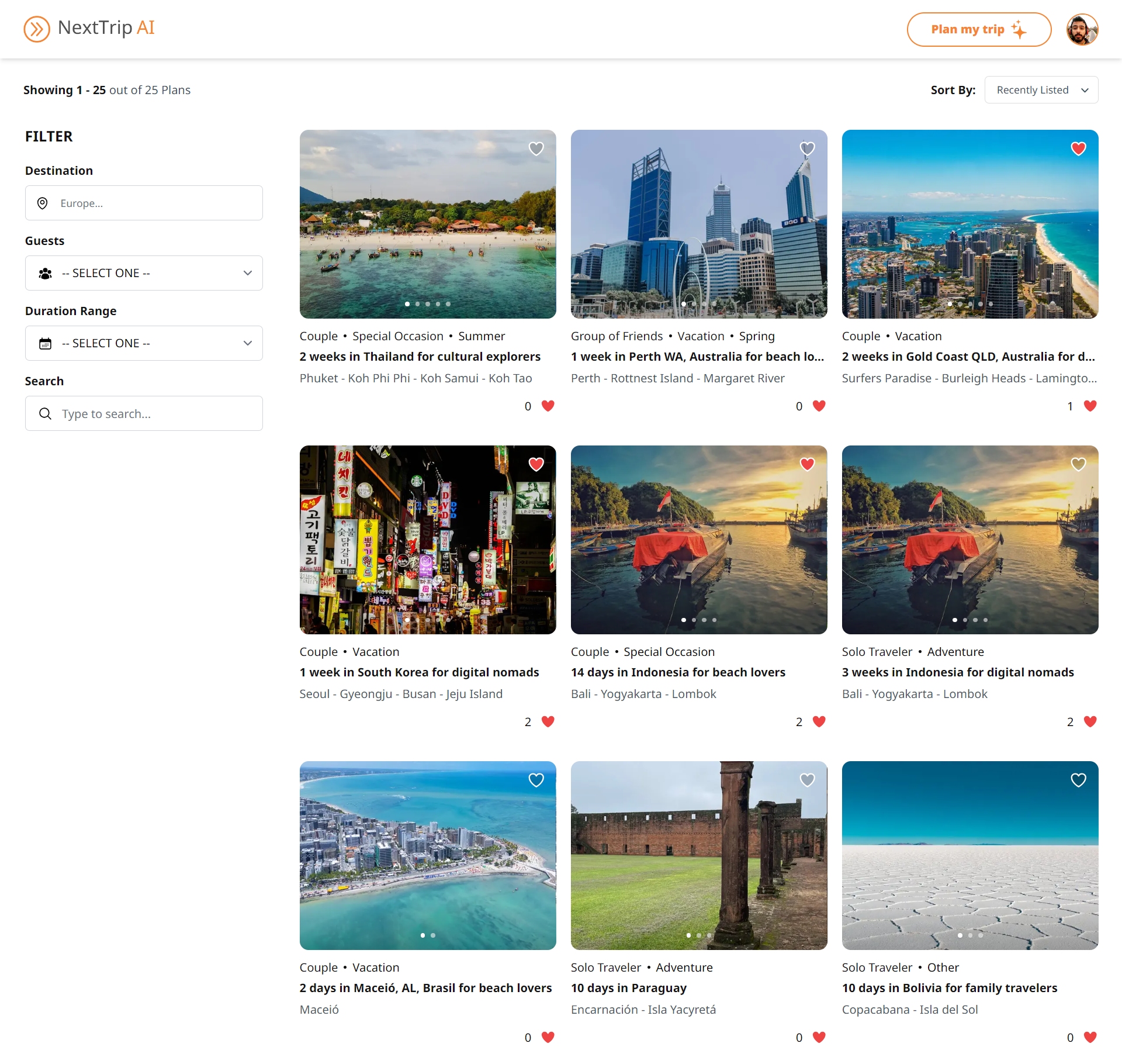This screenshot has height=1064, width=1122.
Task: Click red heart beside South Korea like count
Action: (x=548, y=721)
